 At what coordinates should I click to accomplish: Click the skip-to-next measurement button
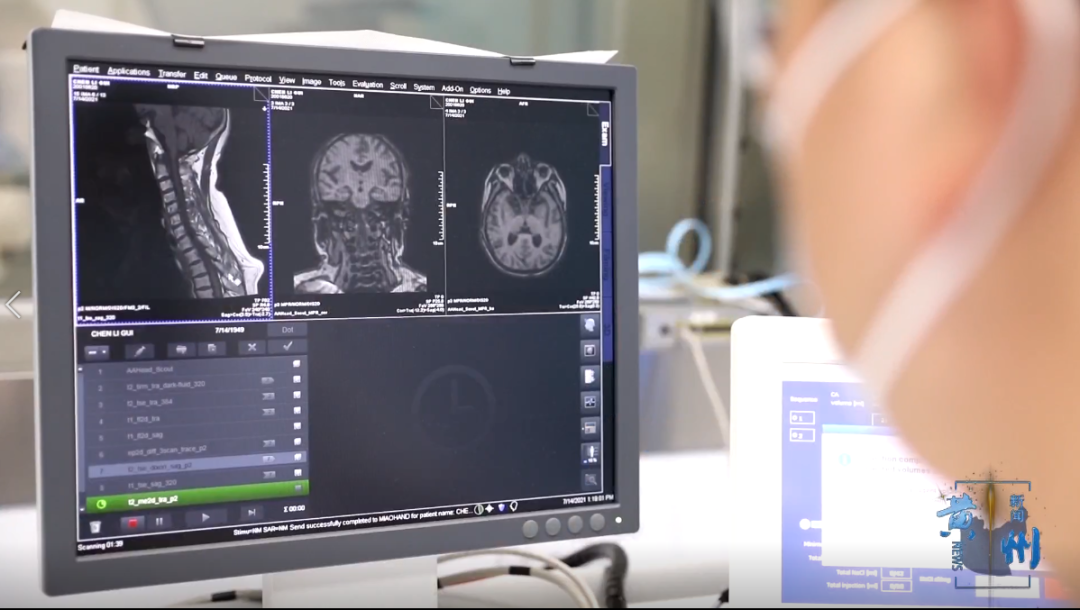[x=251, y=513]
